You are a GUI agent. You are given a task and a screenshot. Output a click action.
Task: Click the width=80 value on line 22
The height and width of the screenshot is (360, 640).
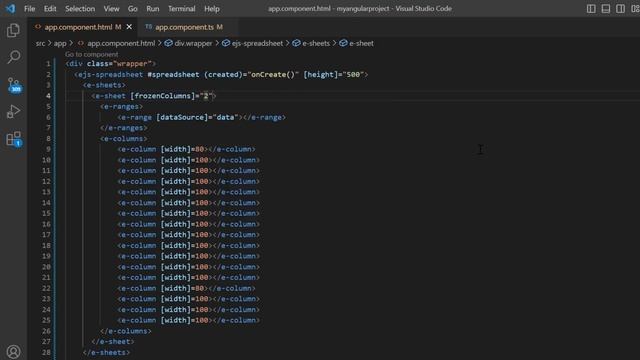(x=199, y=288)
